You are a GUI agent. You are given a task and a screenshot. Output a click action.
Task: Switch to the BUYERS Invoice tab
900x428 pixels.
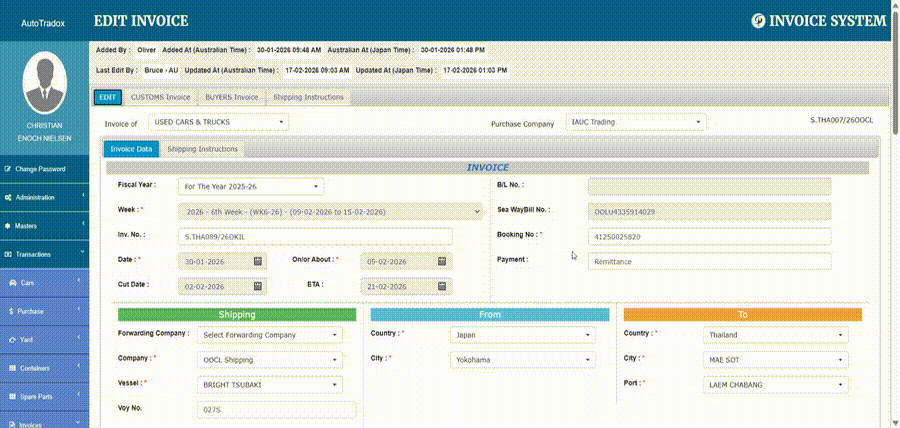coord(232,98)
